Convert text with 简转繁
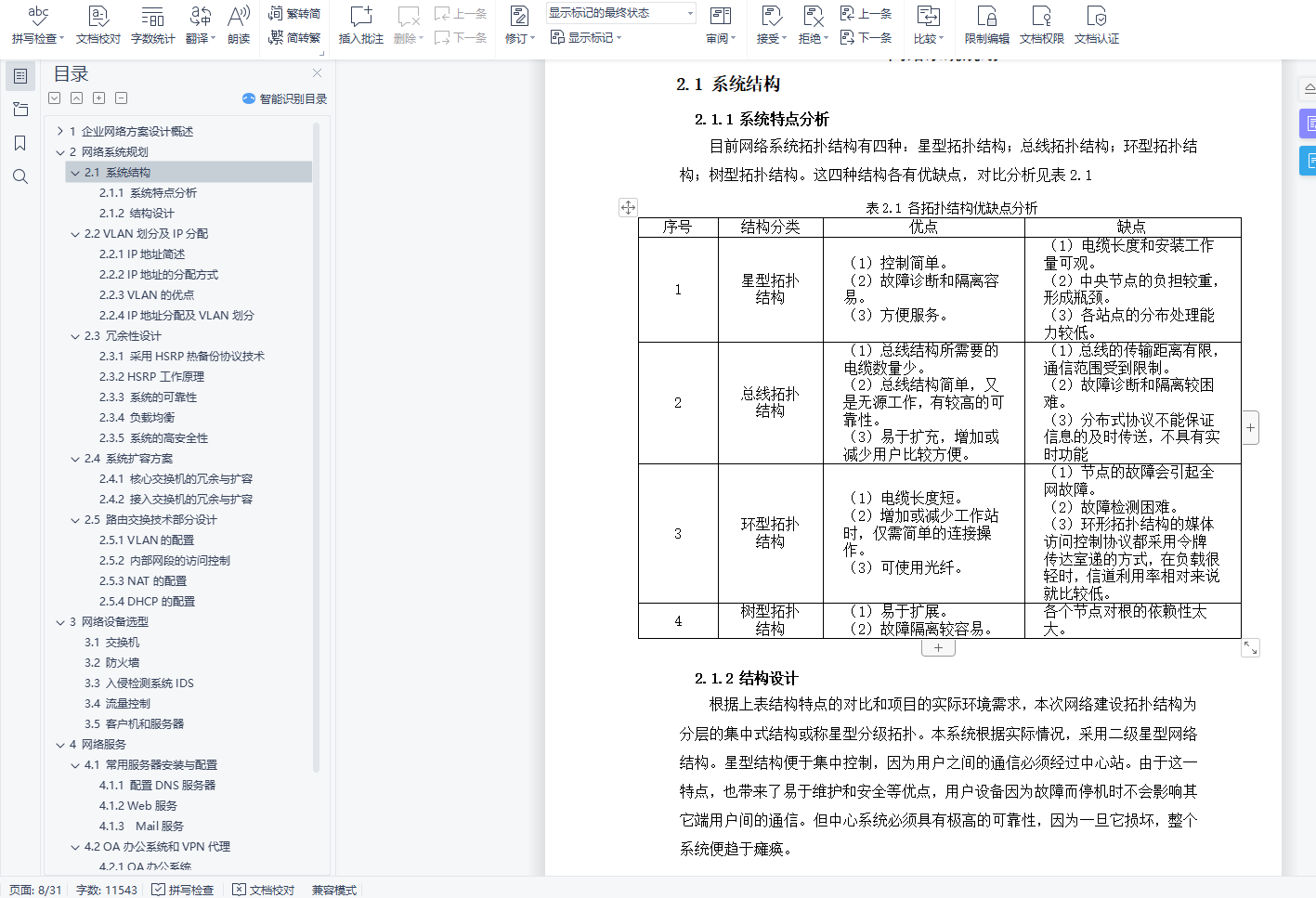This screenshot has width=1316, height=898. [x=294, y=37]
